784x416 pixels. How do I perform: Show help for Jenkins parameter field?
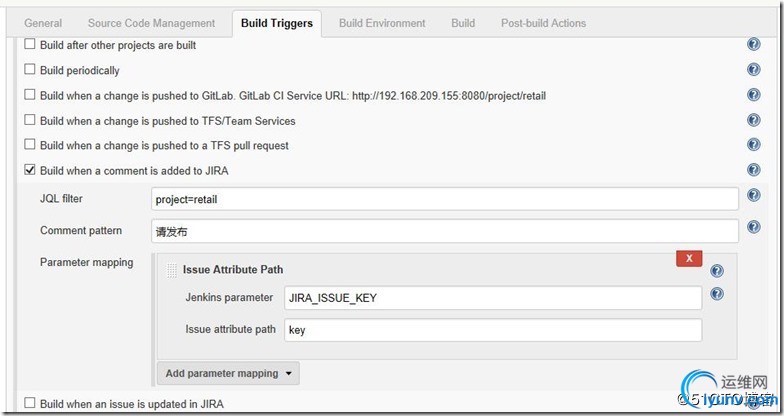click(x=717, y=294)
